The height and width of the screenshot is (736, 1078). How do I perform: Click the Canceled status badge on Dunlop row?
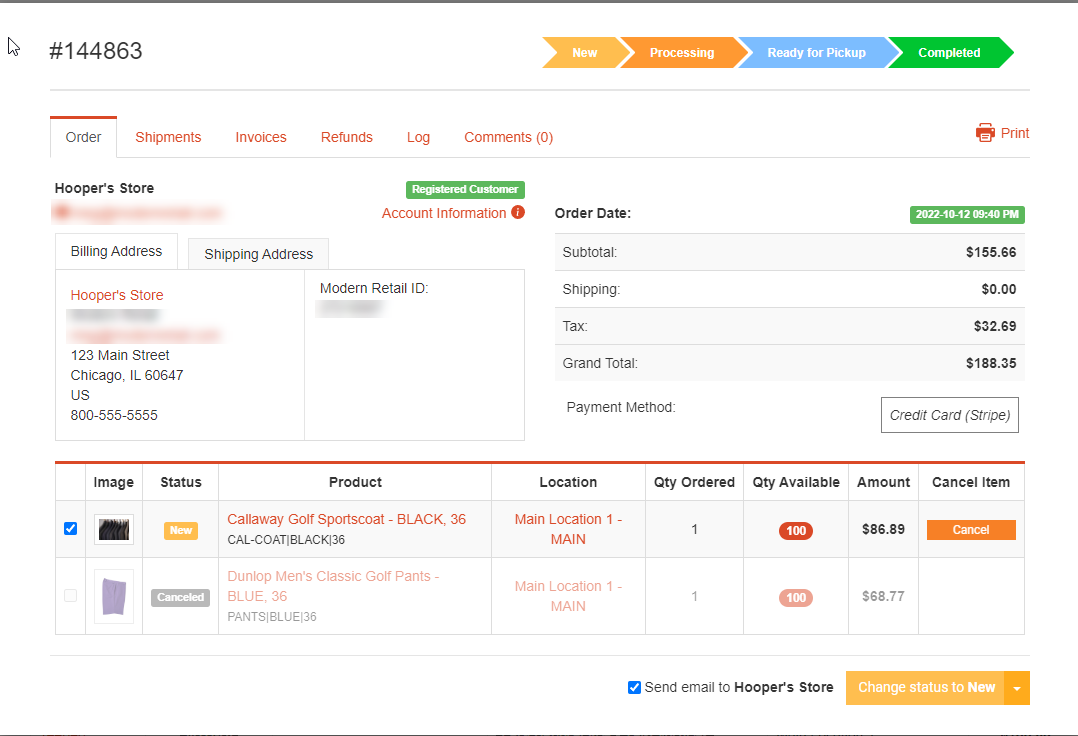pyautogui.click(x=180, y=597)
